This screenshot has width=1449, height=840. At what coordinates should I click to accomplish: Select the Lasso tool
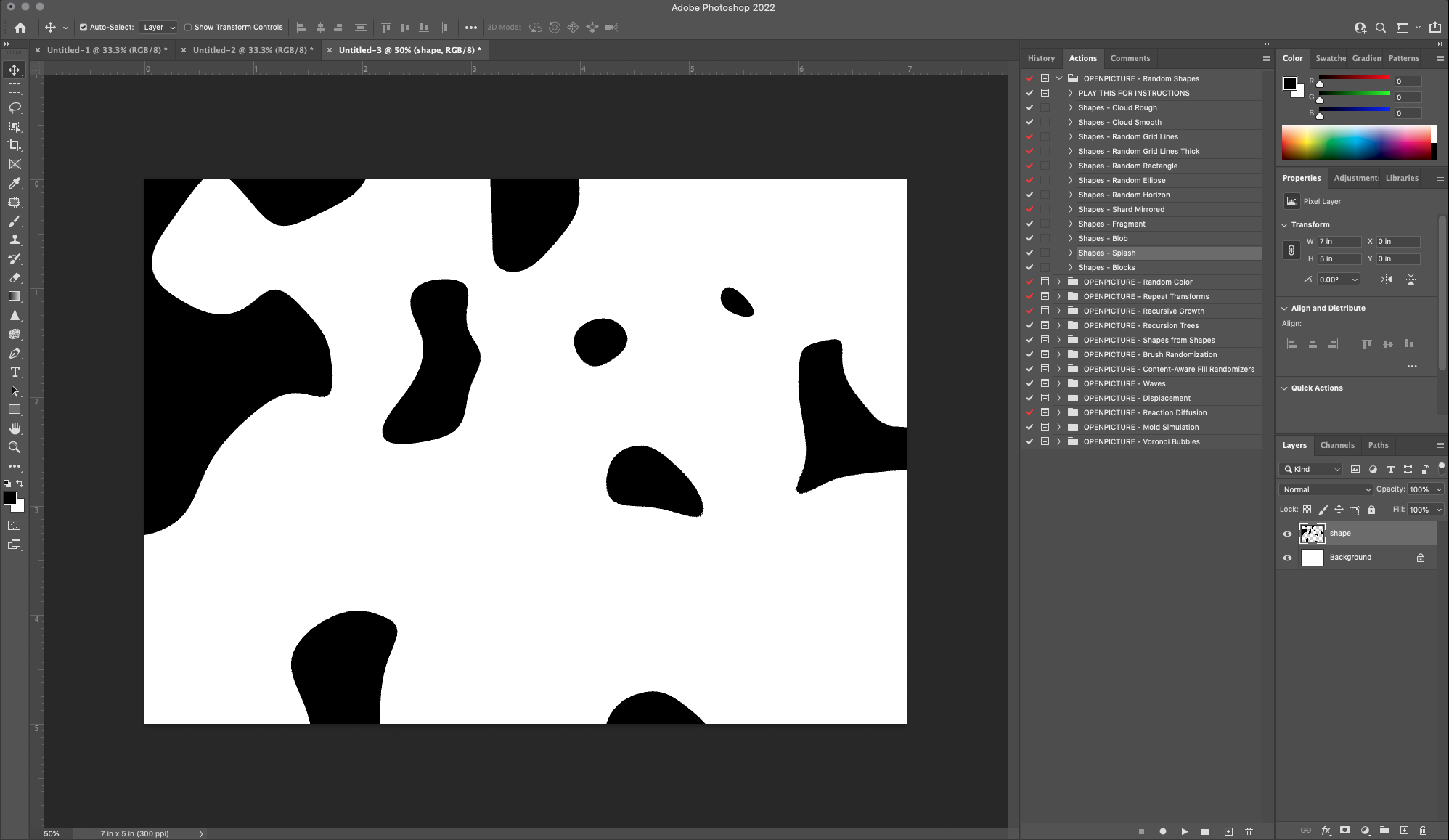pyautogui.click(x=15, y=107)
